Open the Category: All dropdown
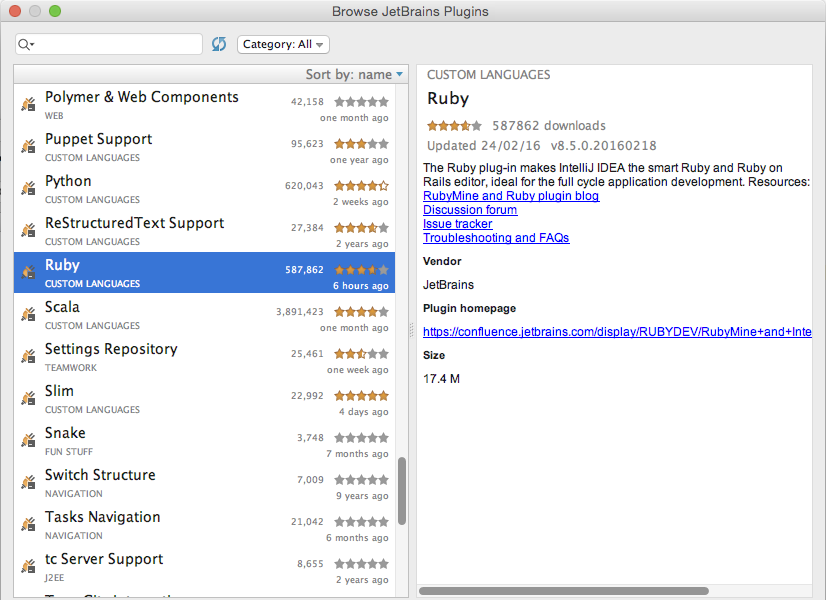Viewport: 826px width, 600px height. pyautogui.click(x=283, y=44)
